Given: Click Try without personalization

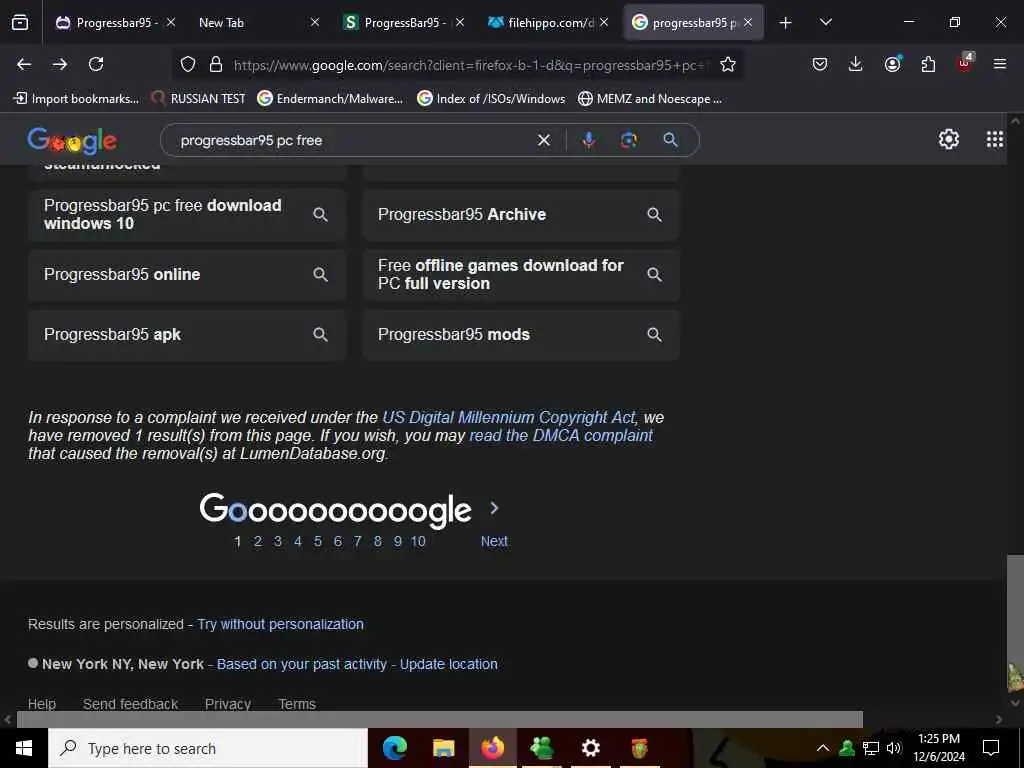Looking at the screenshot, I should [280, 624].
